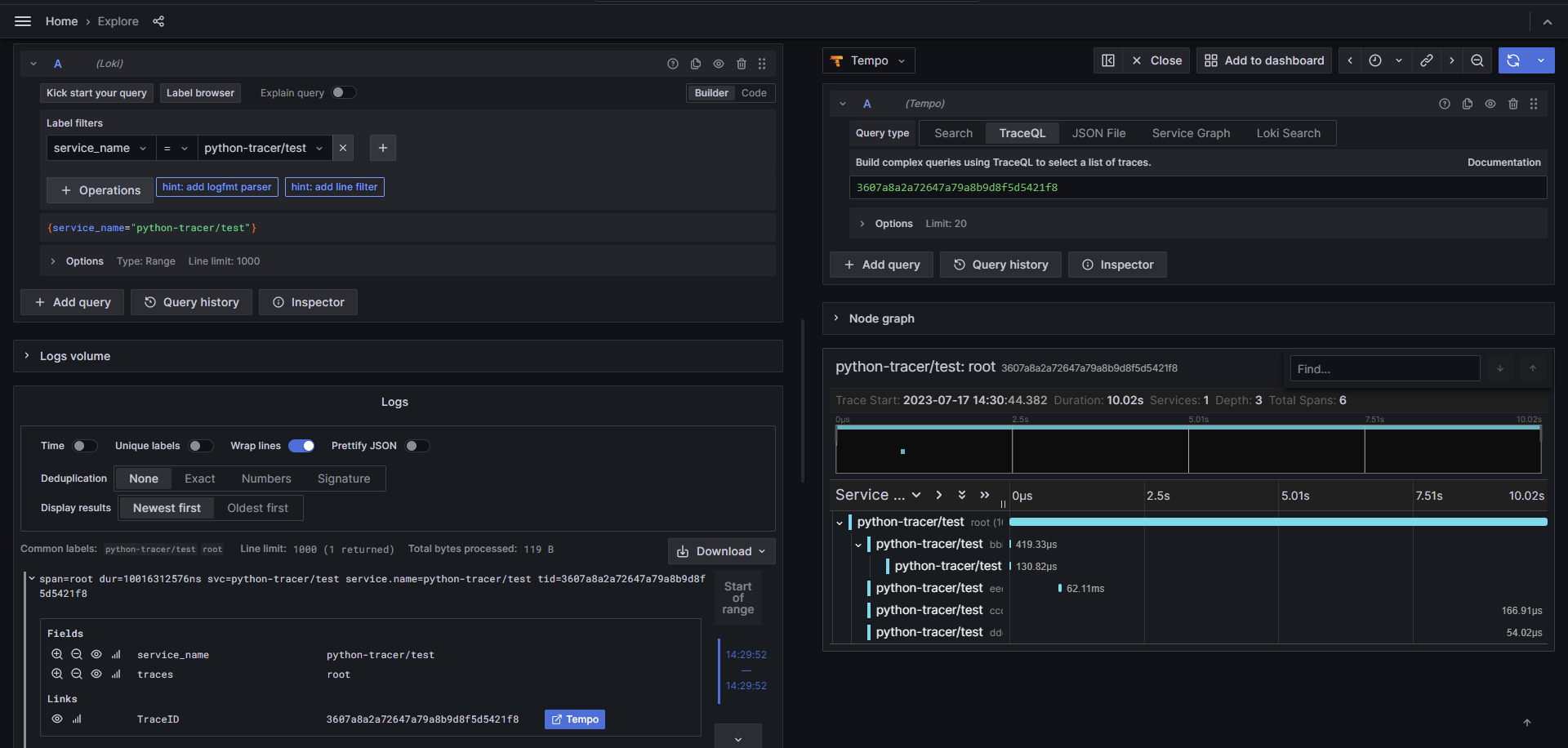Click the help icon in Loki query row

(x=673, y=64)
